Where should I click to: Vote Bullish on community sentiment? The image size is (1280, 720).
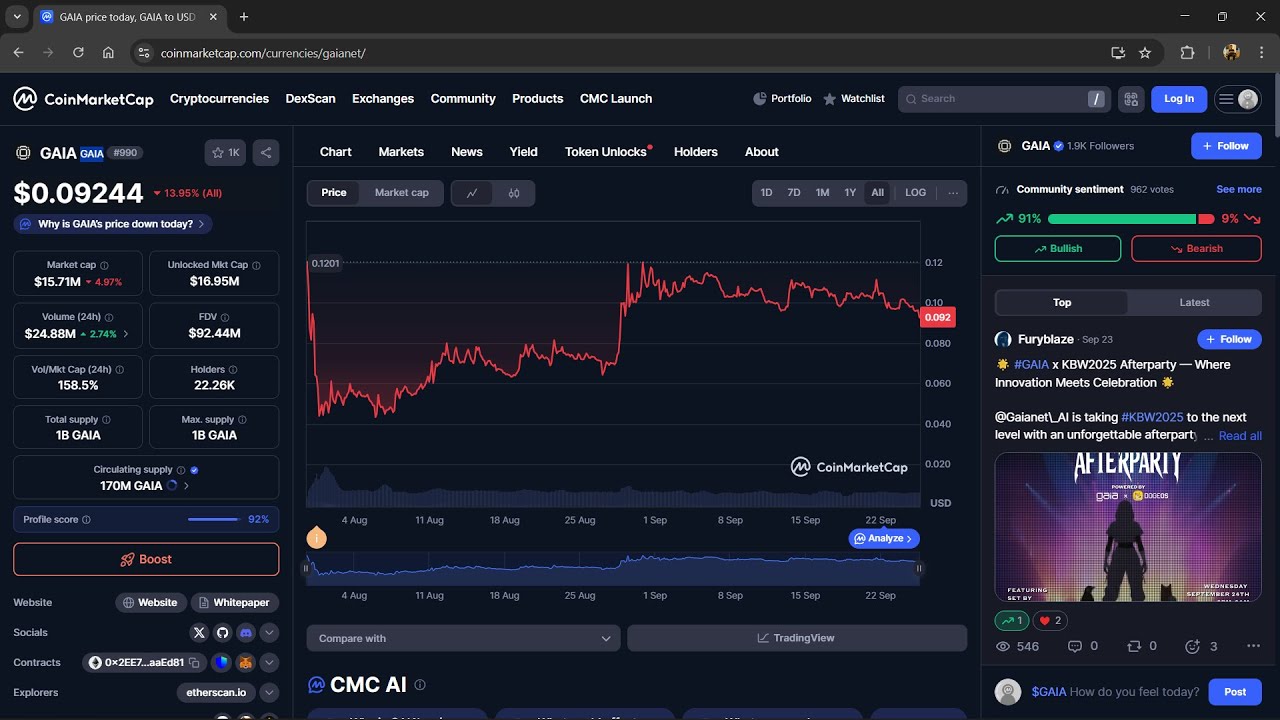tap(1058, 249)
